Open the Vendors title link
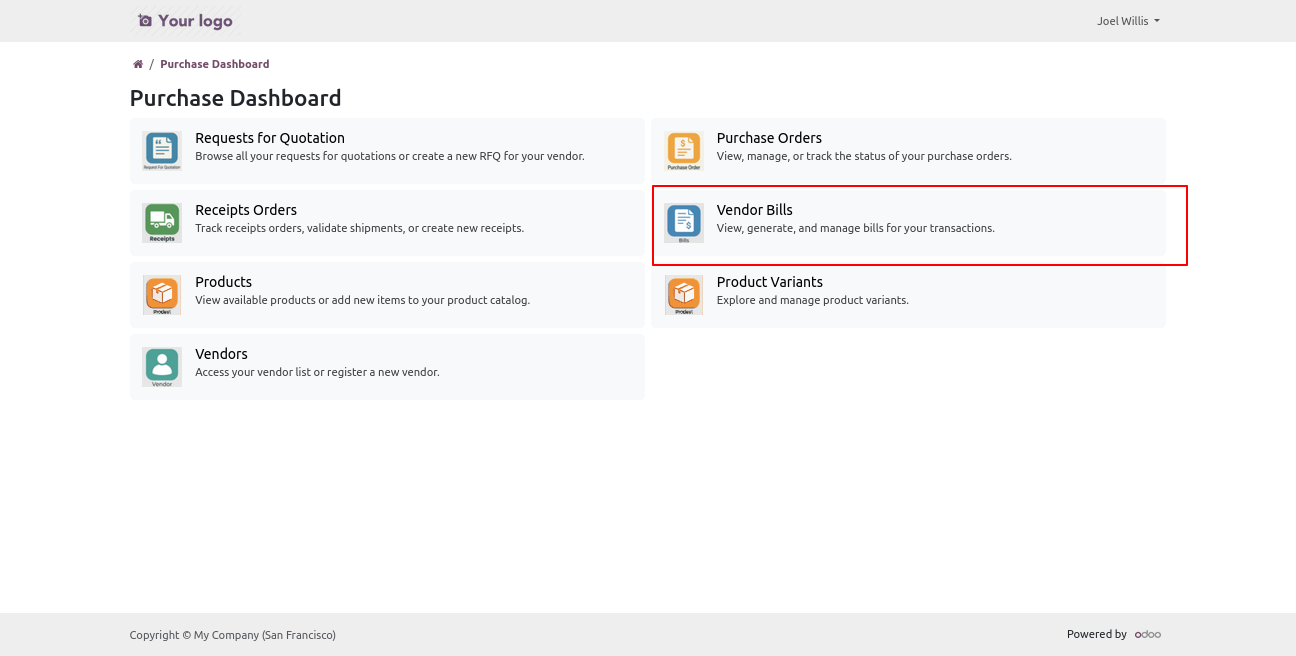The width and height of the screenshot is (1296, 656). (x=221, y=354)
